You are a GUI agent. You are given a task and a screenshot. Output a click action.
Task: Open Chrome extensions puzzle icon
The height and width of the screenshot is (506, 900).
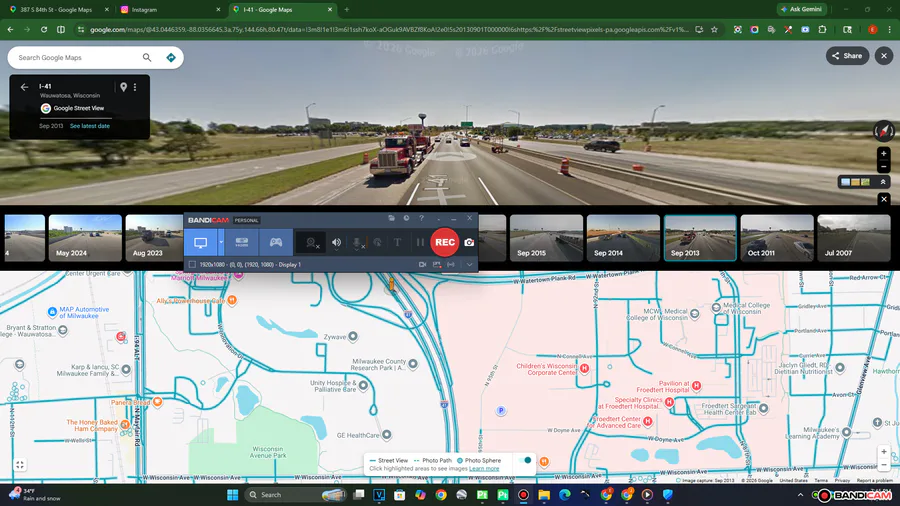point(822,29)
